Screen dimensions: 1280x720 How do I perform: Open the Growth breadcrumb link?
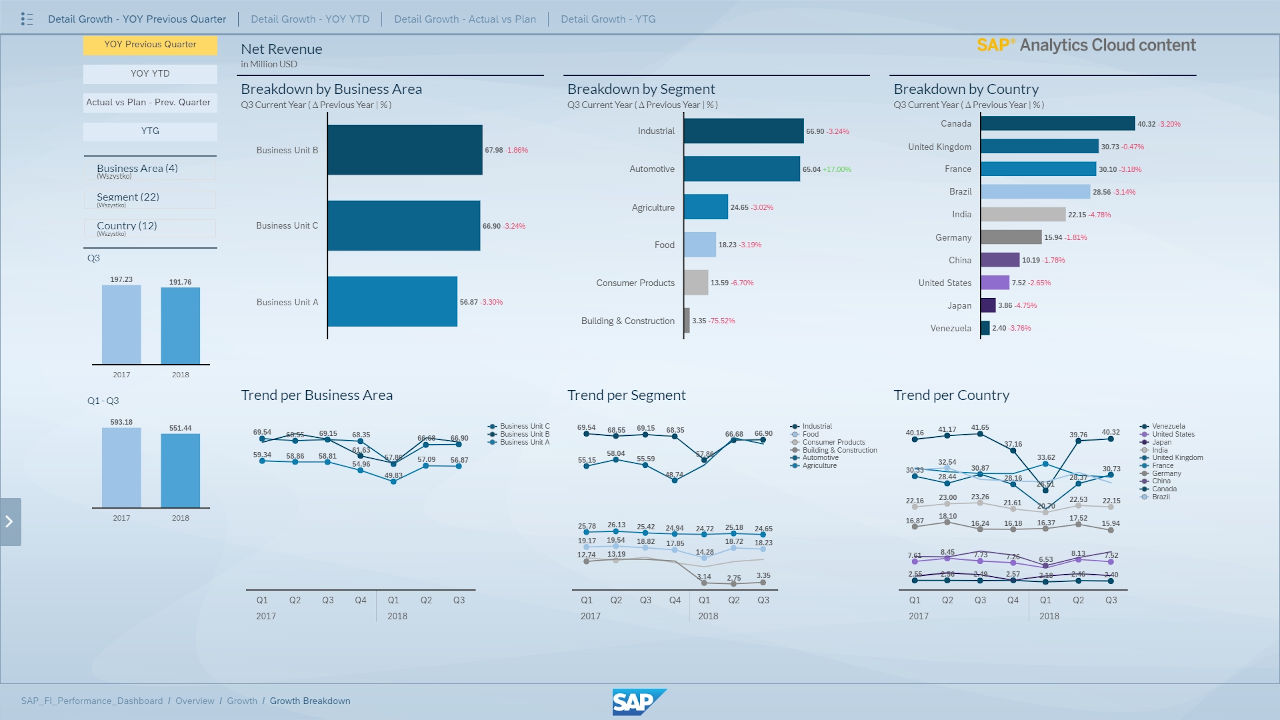(242, 701)
